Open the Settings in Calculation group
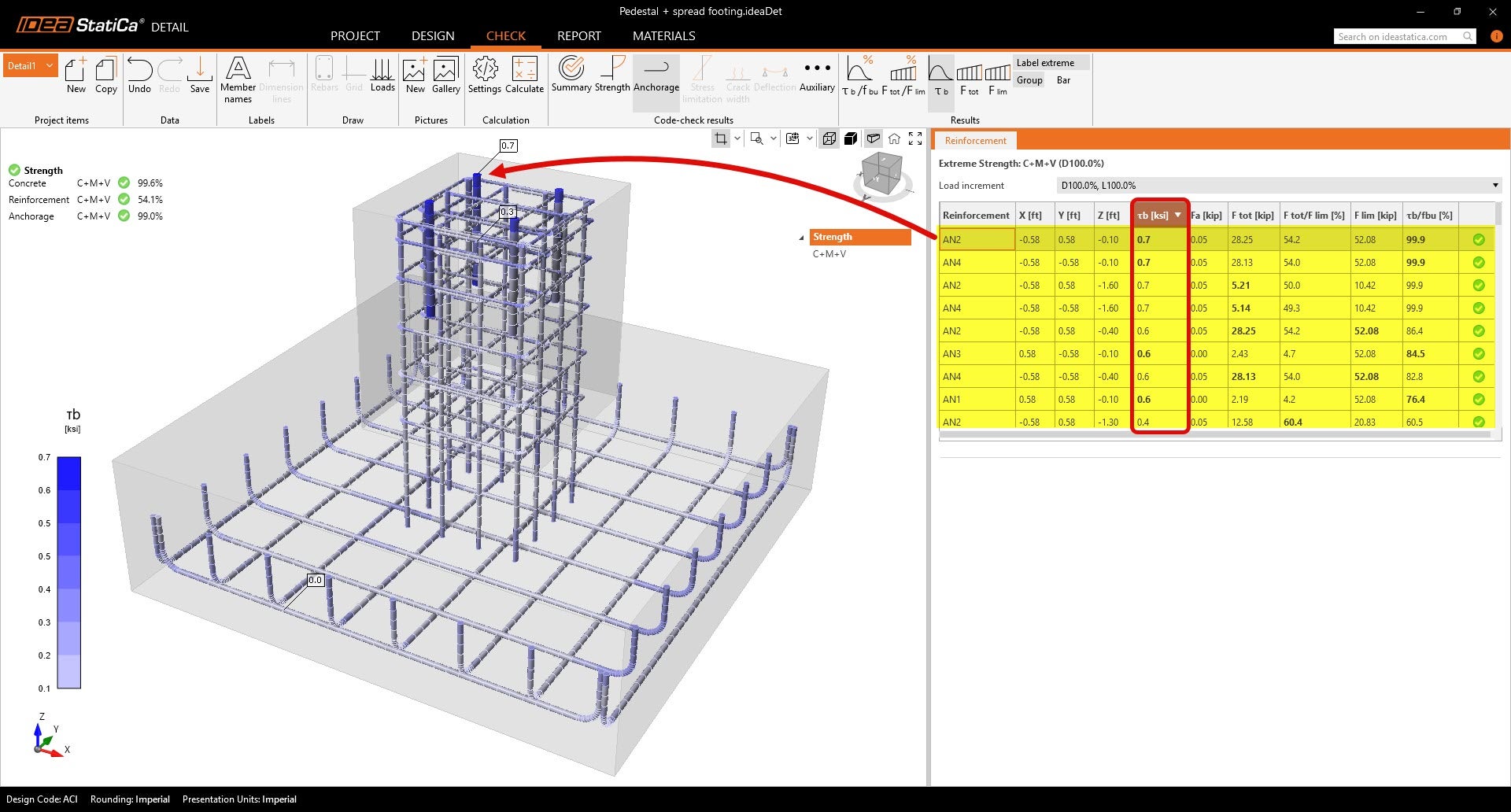Image resolution: width=1511 pixels, height=812 pixels. (x=485, y=76)
